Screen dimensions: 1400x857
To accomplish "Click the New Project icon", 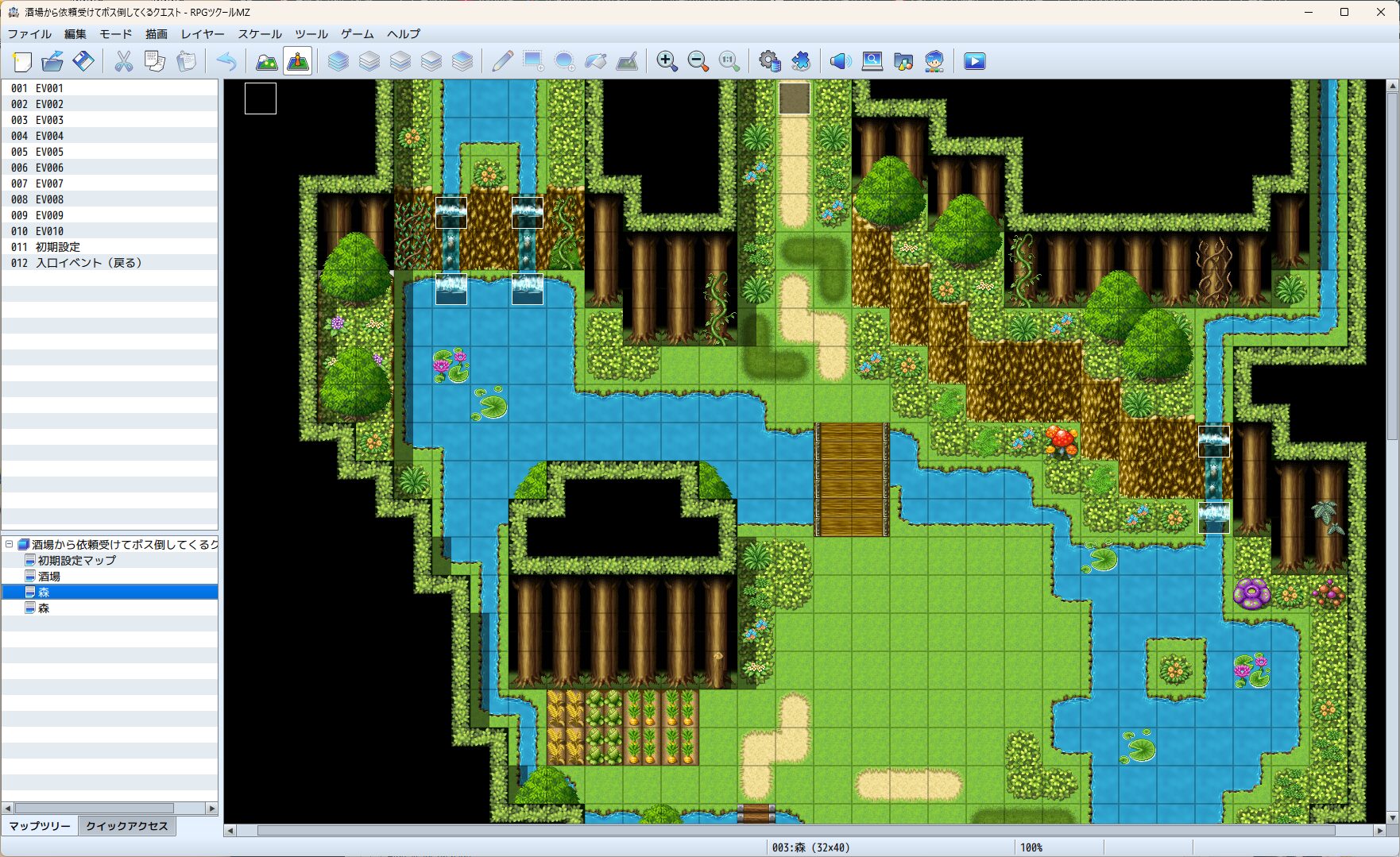I will [x=22, y=61].
